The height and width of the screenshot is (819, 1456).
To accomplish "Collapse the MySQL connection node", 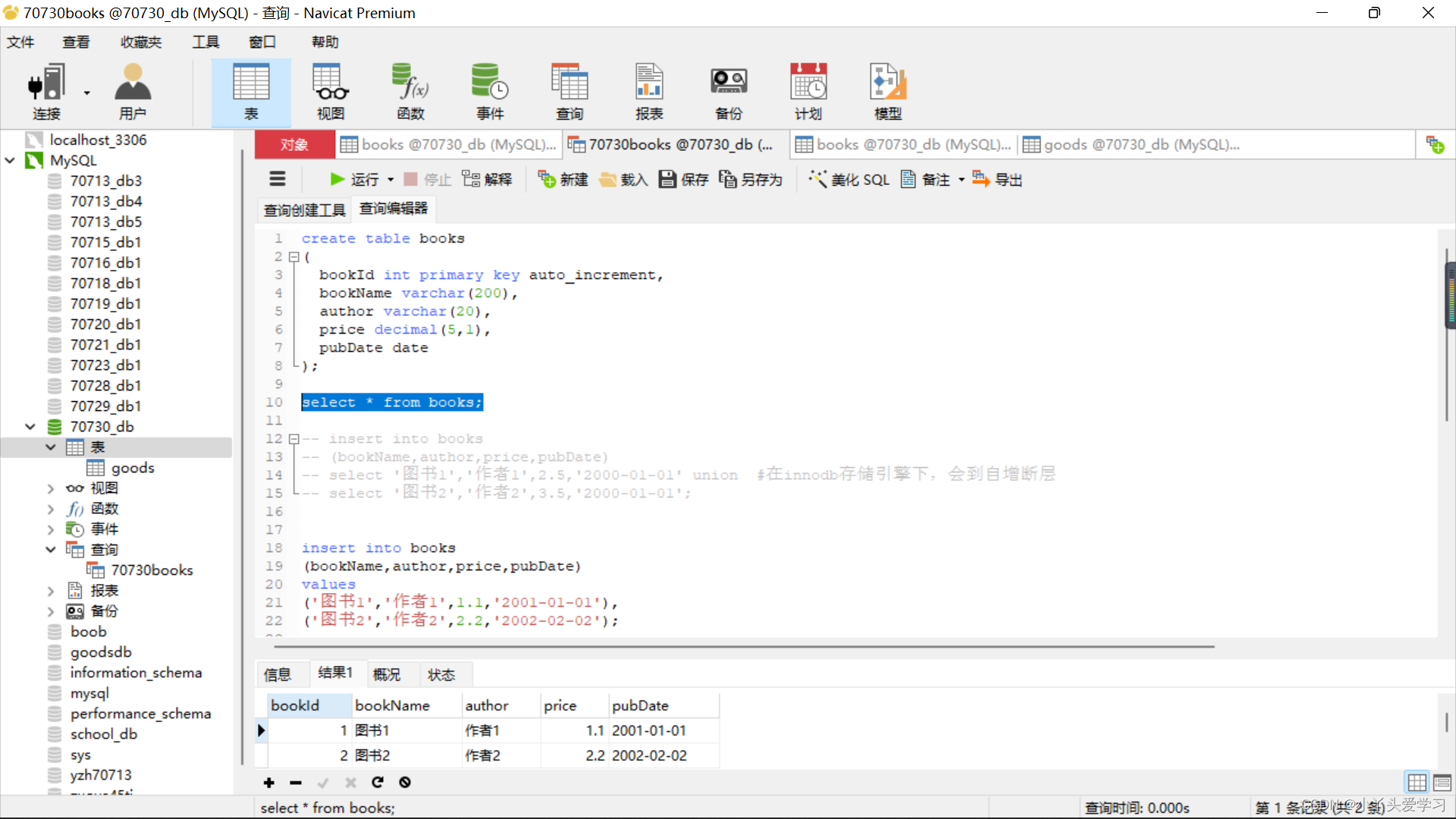I will (x=11, y=160).
